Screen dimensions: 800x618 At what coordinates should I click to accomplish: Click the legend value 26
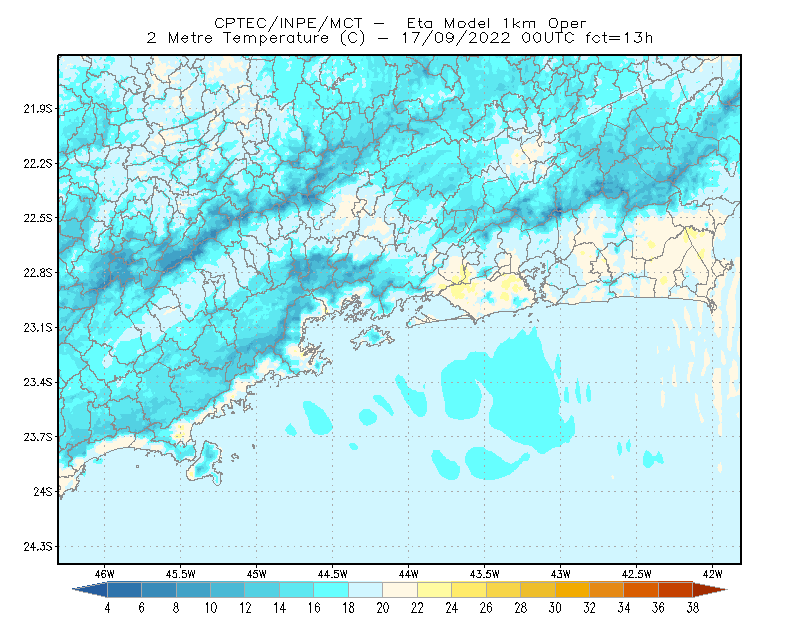(x=486, y=608)
